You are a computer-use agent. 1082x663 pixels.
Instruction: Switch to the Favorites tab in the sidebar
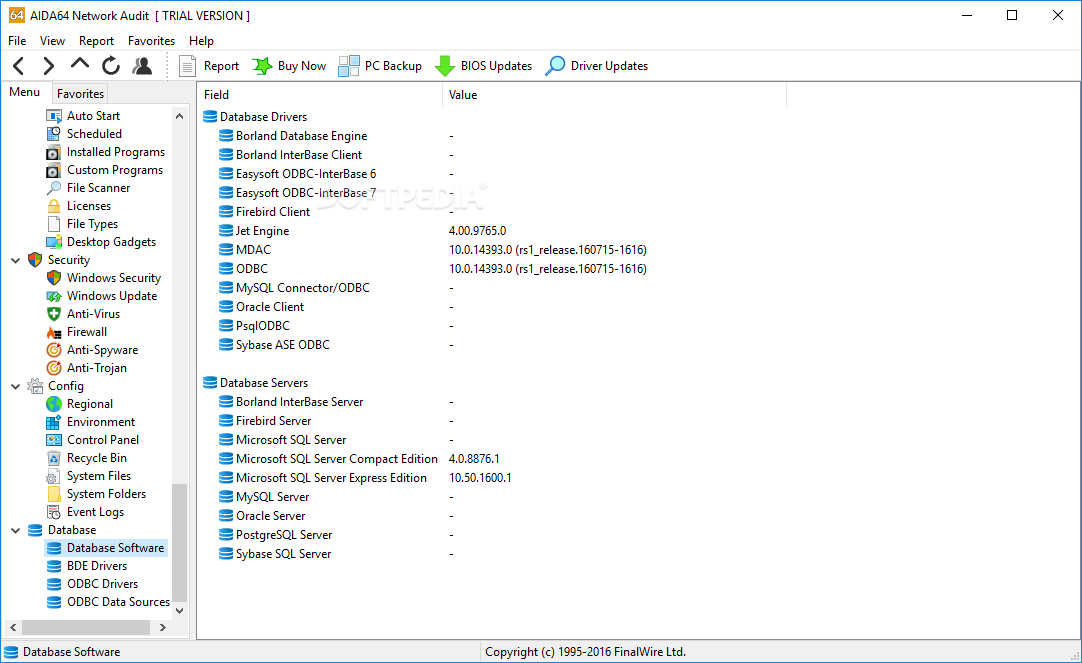point(80,93)
